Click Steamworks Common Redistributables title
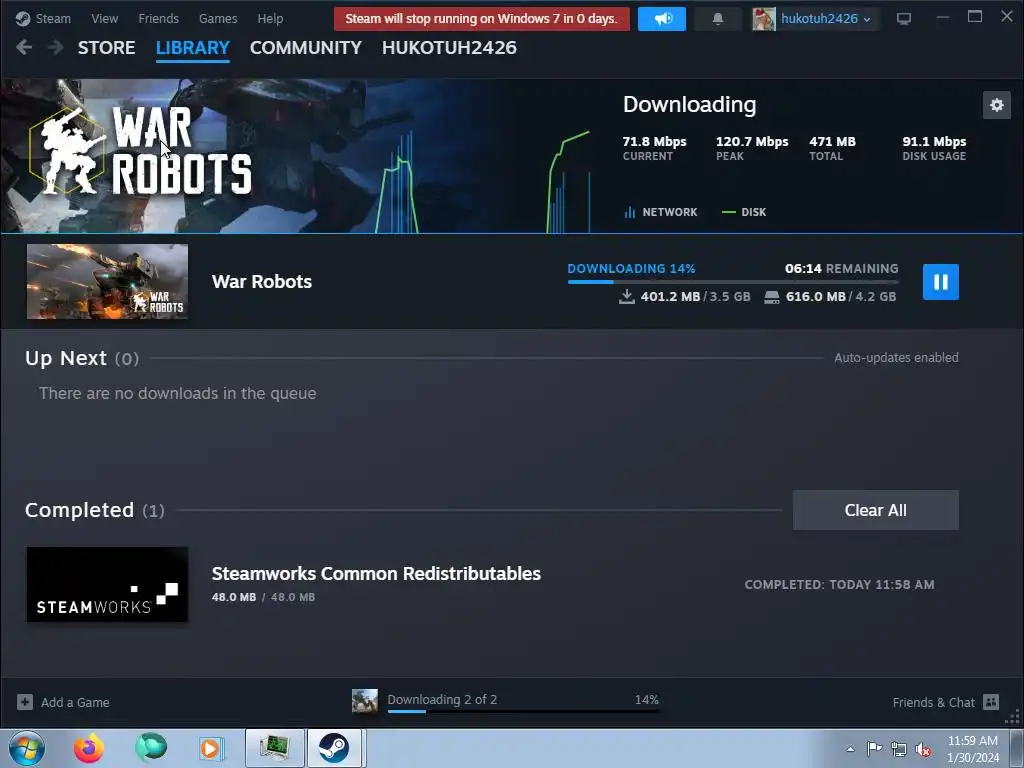 pyautogui.click(x=376, y=573)
